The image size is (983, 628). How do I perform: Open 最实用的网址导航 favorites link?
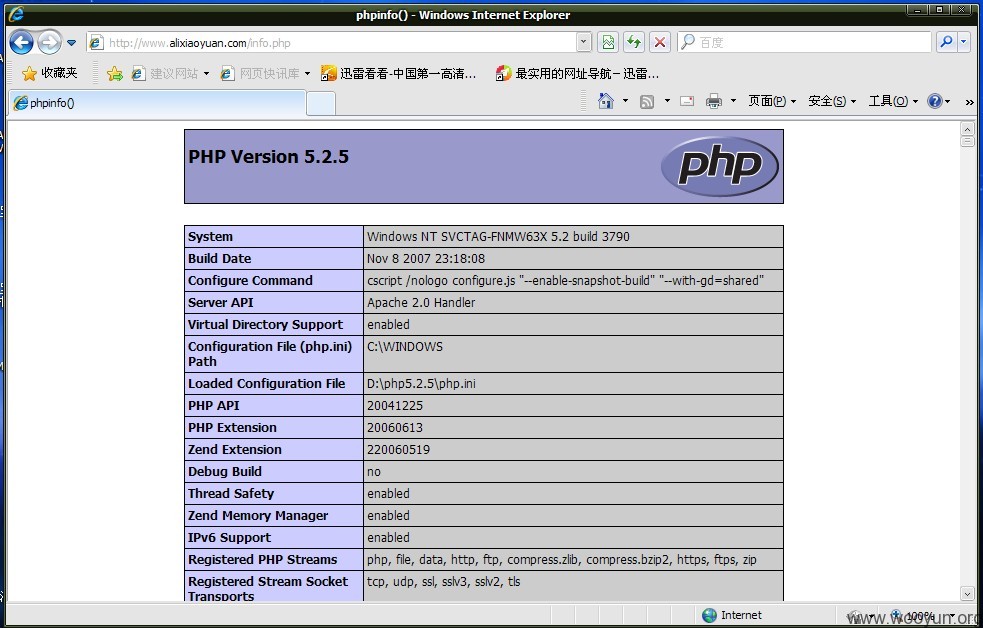[x=577, y=74]
